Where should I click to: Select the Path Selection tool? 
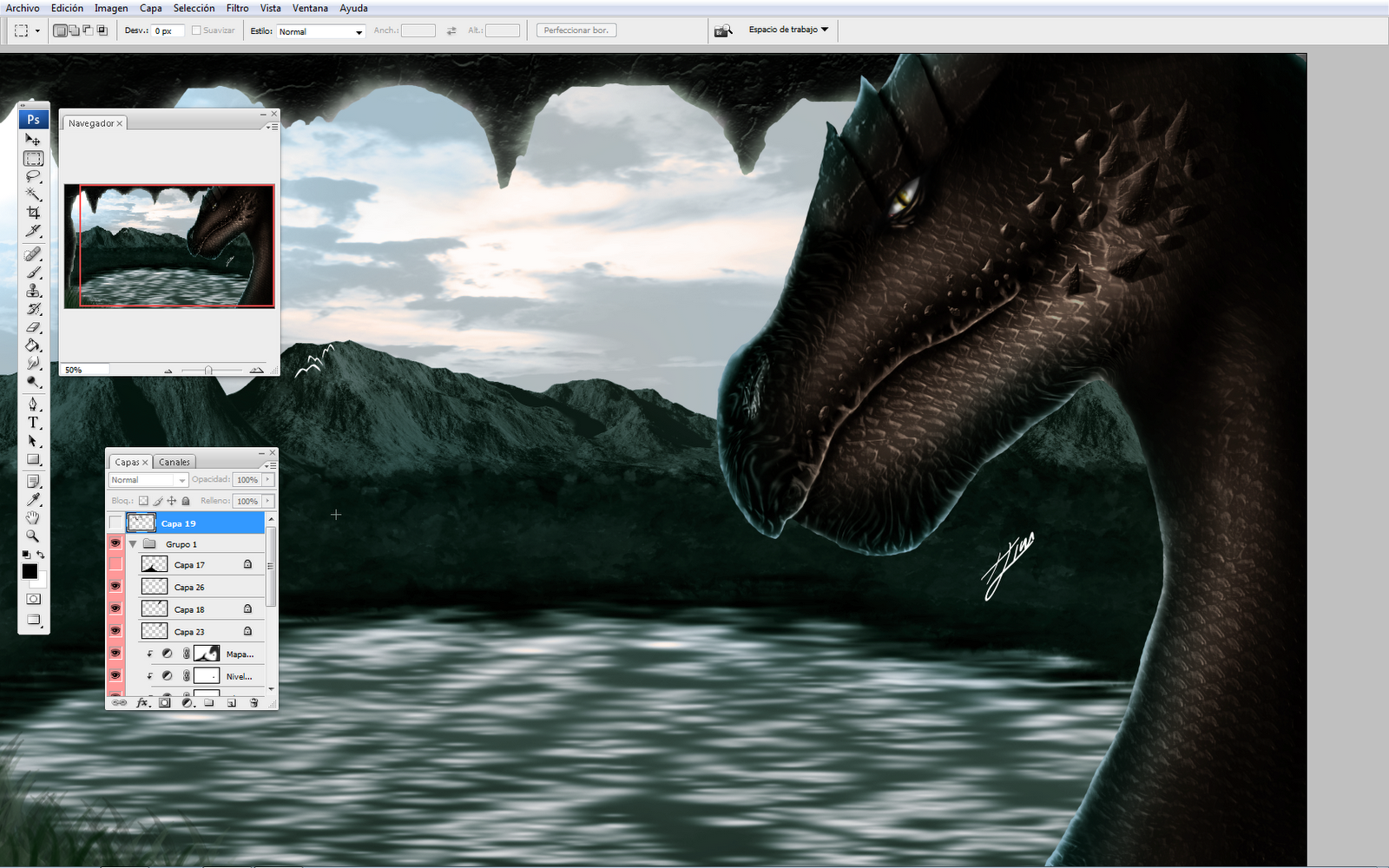click(33, 441)
